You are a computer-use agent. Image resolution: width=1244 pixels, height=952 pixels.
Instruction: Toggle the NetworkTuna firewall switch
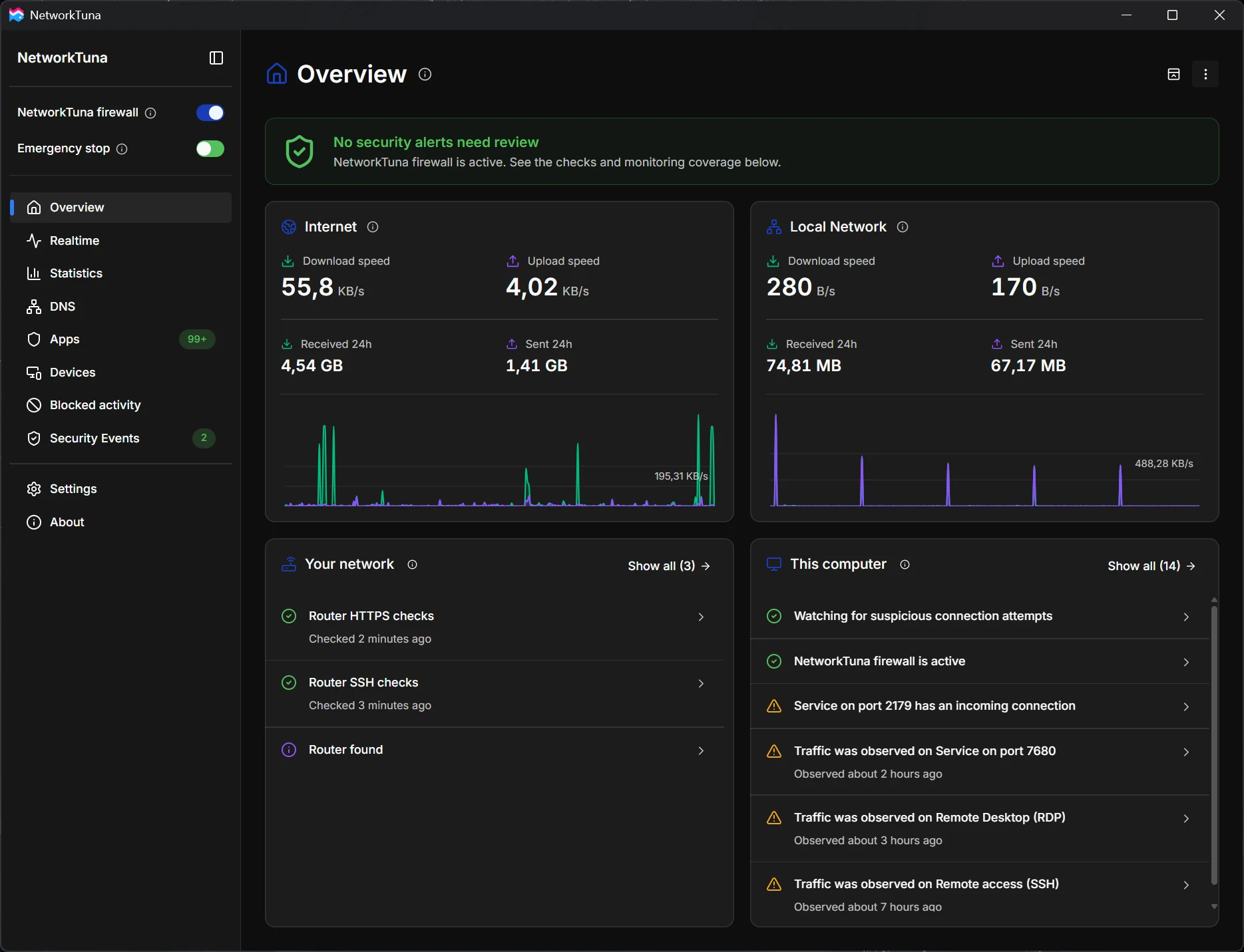click(x=210, y=113)
